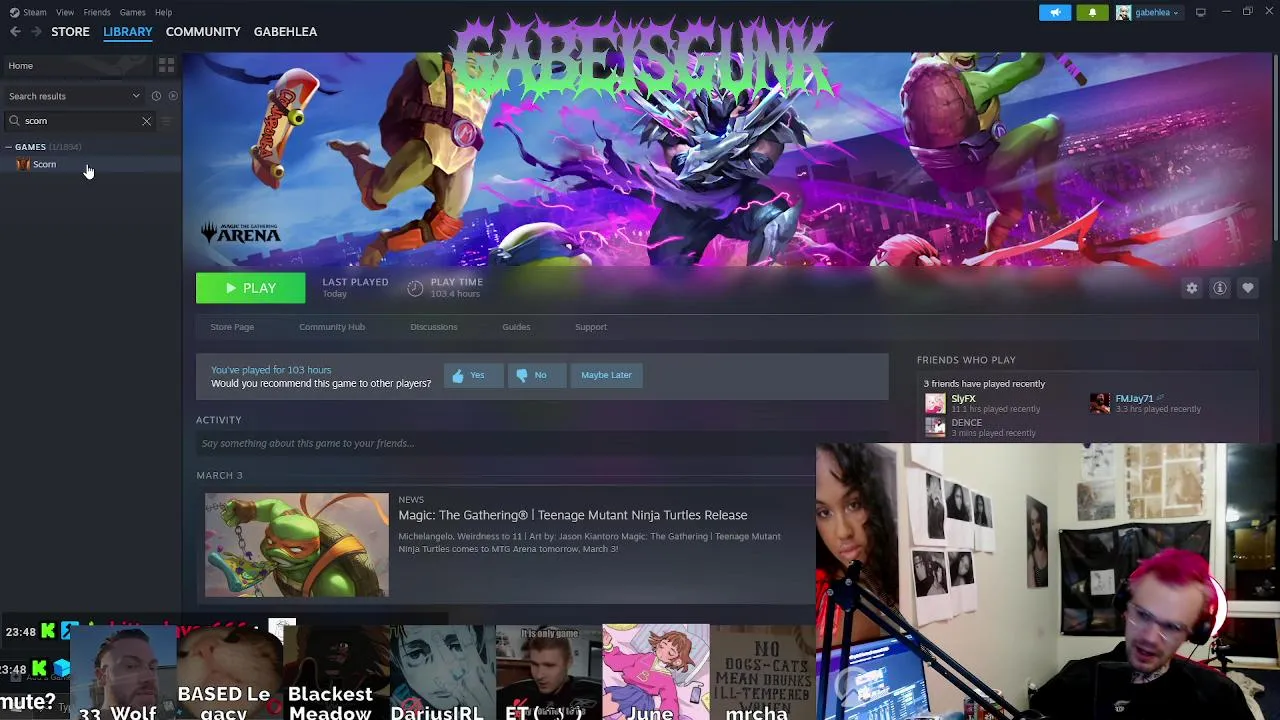Viewport: 1280px width, 720px height.
Task: Open the View menu
Action: (65, 12)
